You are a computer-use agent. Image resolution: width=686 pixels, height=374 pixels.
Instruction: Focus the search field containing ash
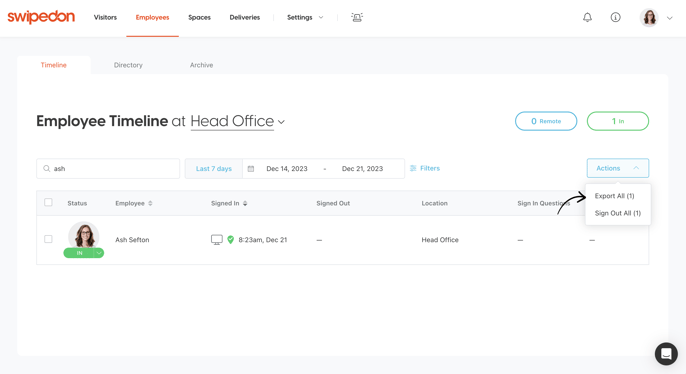click(108, 168)
